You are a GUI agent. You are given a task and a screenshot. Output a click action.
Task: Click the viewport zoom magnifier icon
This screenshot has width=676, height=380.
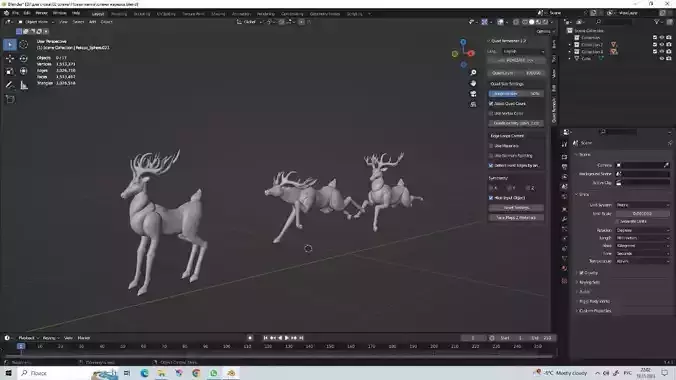pos(473,72)
